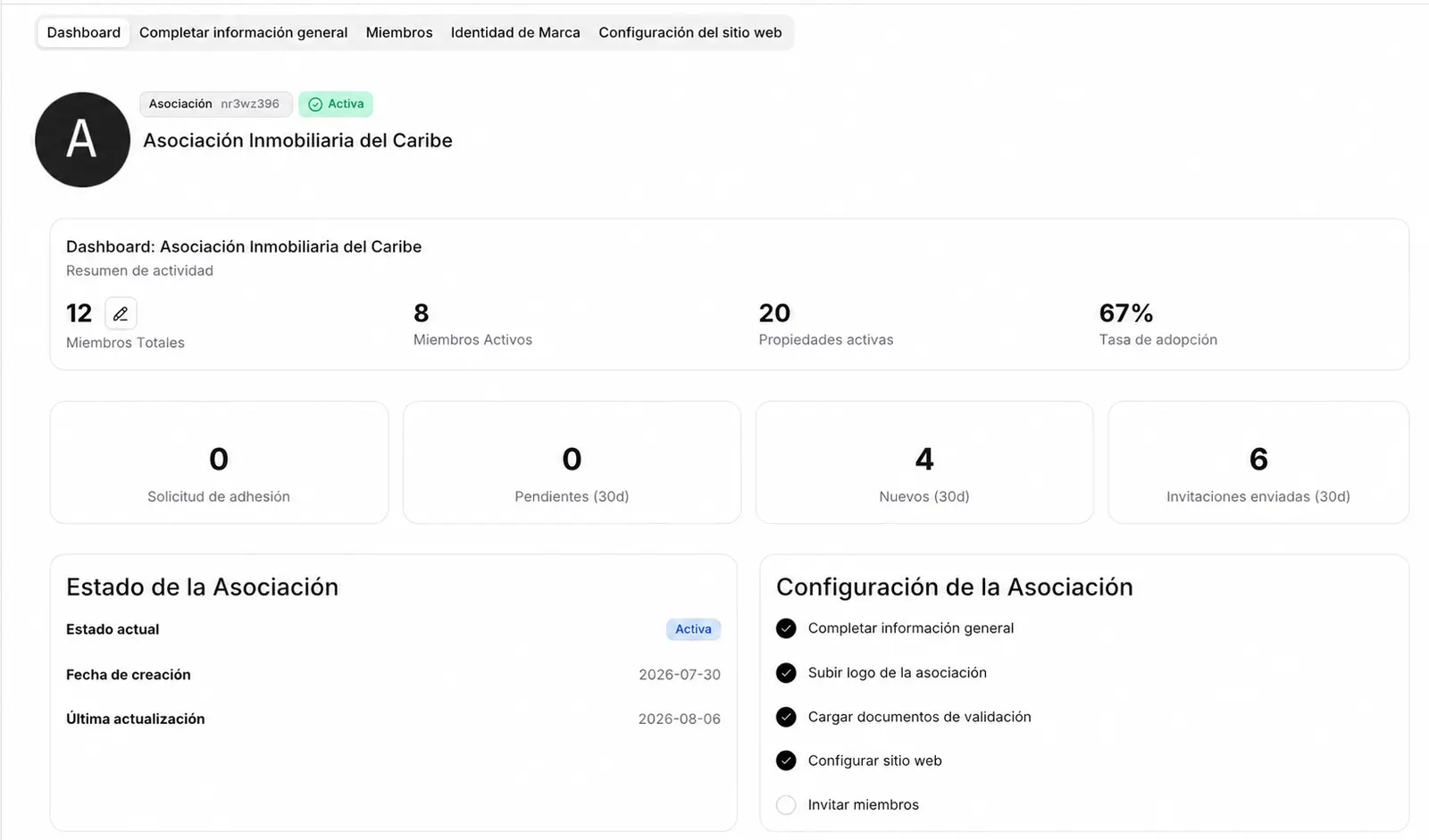Screen dimensions: 1429x840
Task: Click the Invitar miembros checklist label
Action: tap(864, 805)
